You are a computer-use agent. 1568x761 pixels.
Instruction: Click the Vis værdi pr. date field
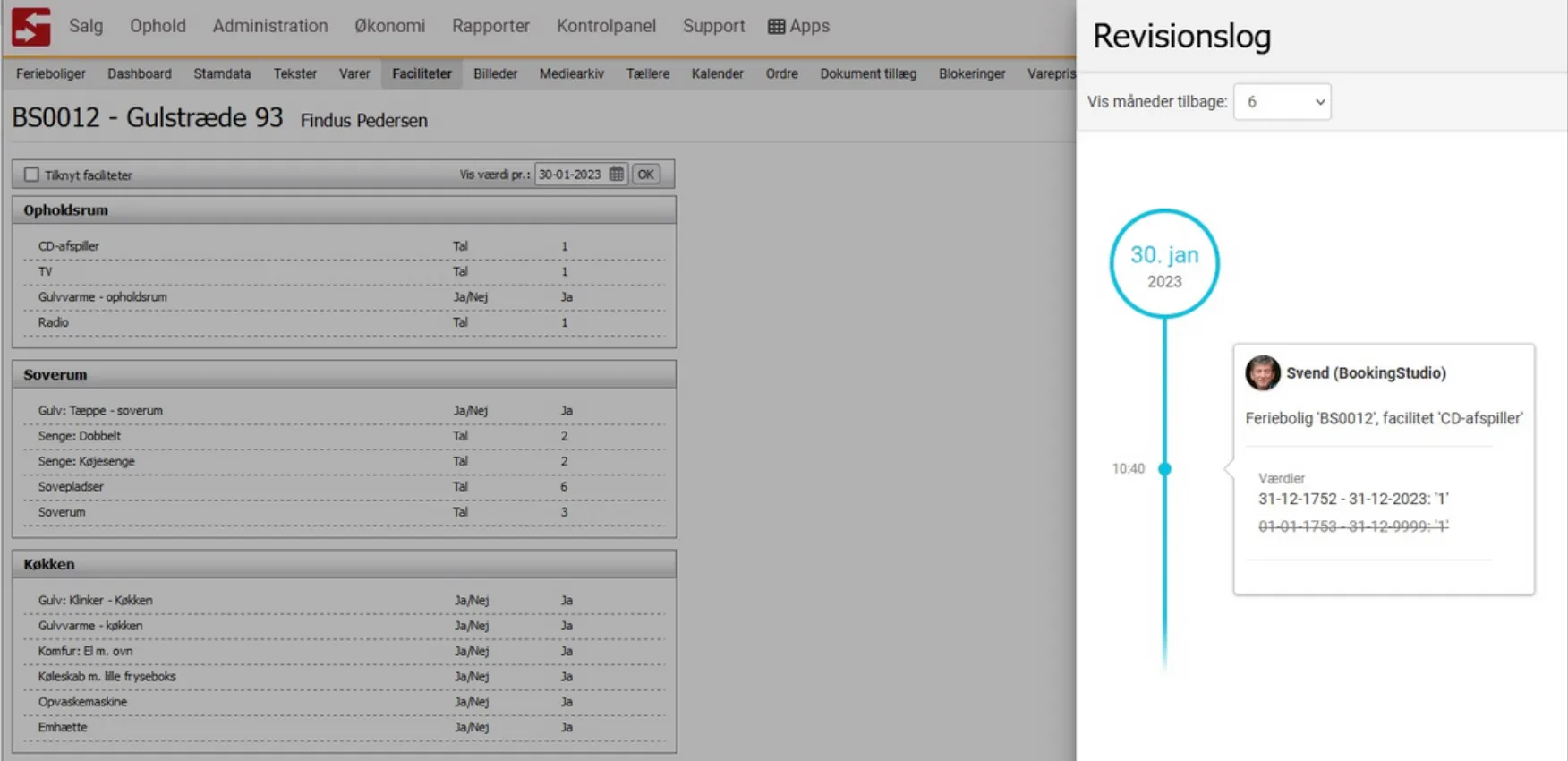point(571,175)
